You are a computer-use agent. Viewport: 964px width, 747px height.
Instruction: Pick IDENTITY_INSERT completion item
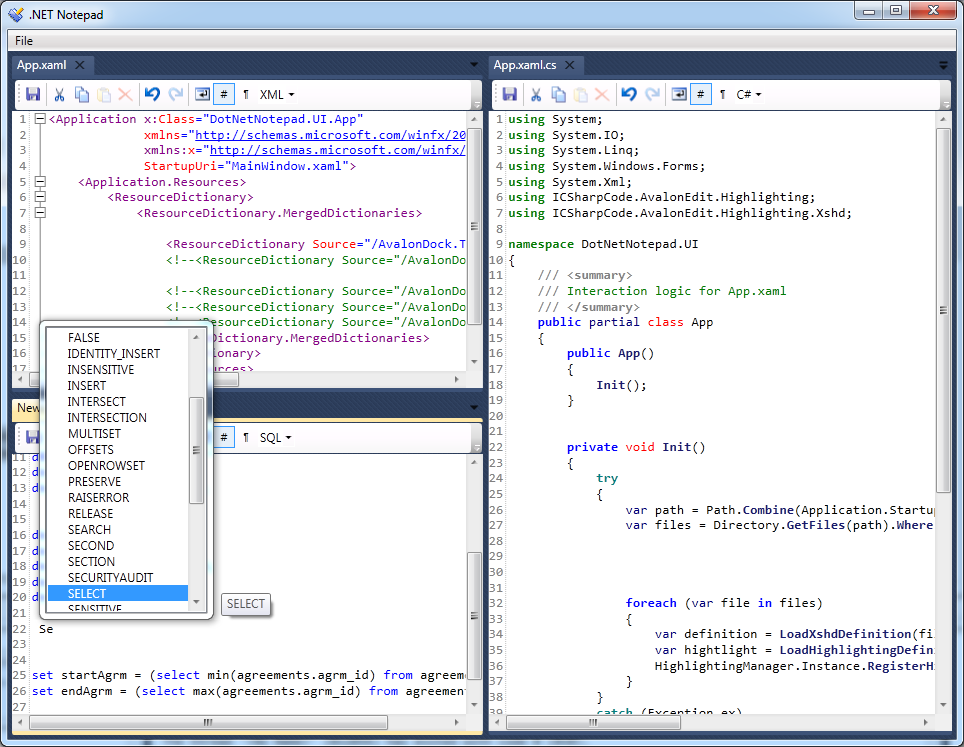pos(118,354)
